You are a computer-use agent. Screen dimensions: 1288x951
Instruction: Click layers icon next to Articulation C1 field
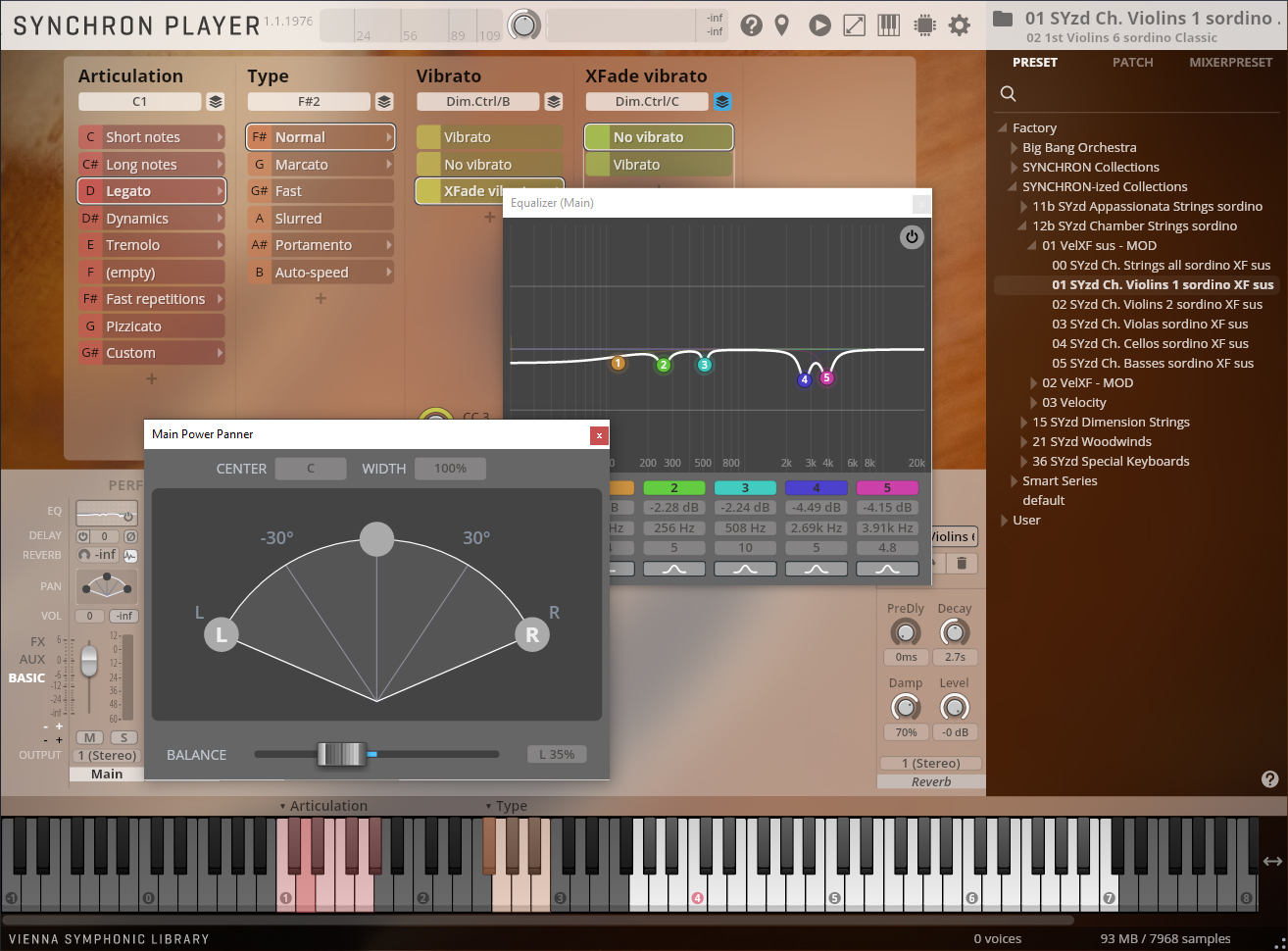(x=216, y=101)
